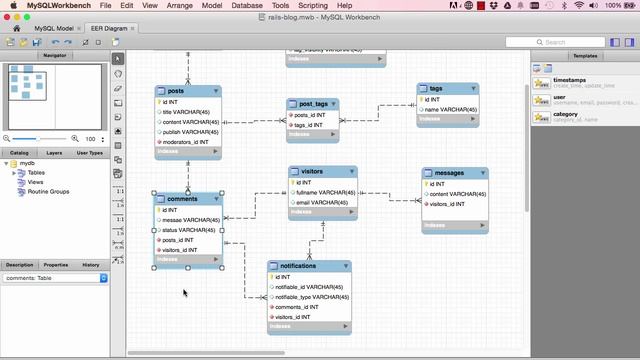Click the Navigator diagram overview thumbnail
The height and width of the screenshot is (360, 640).
[x=55, y=97]
